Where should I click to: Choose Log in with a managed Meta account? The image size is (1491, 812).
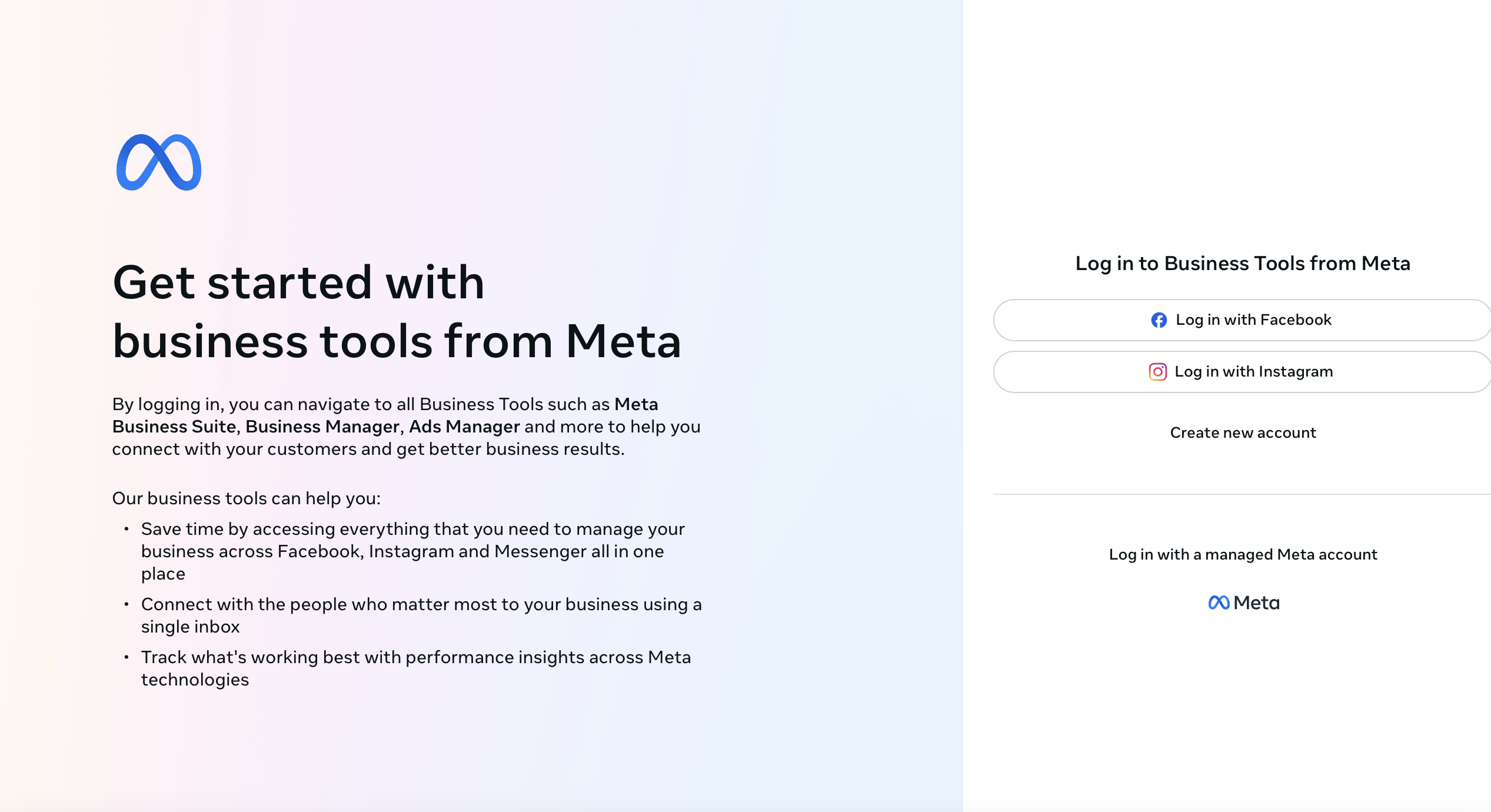pos(1243,554)
